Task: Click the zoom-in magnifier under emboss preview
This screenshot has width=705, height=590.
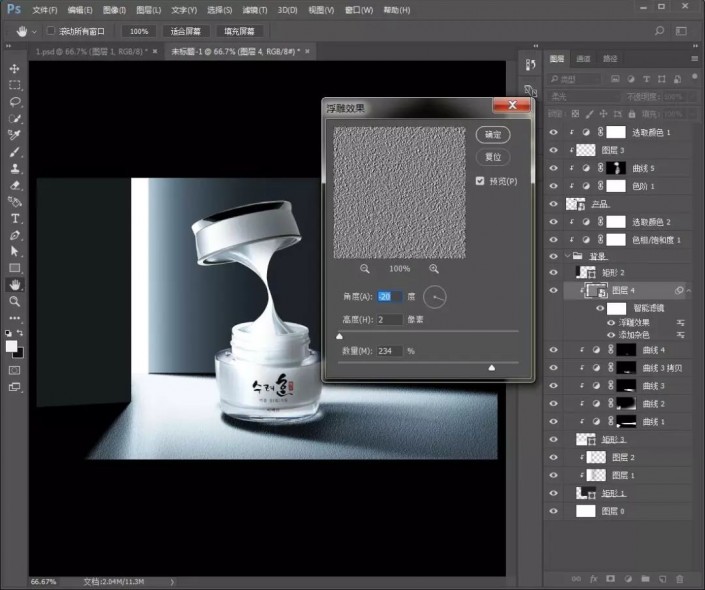Action: [434, 269]
